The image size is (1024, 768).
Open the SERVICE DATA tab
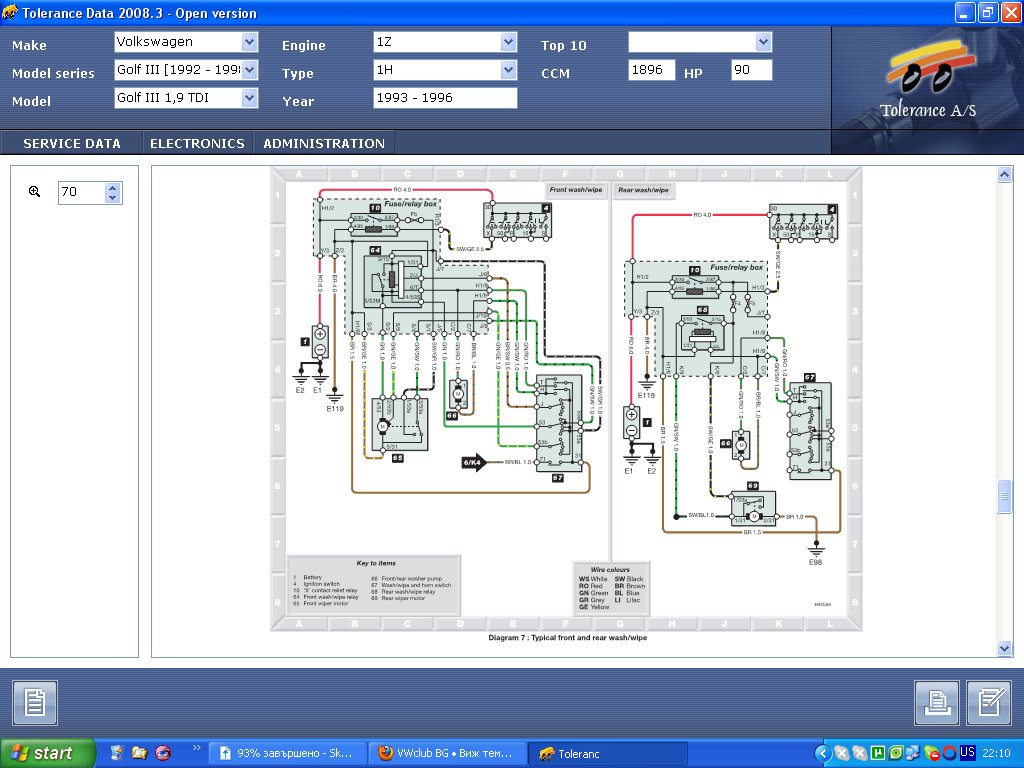pos(72,143)
